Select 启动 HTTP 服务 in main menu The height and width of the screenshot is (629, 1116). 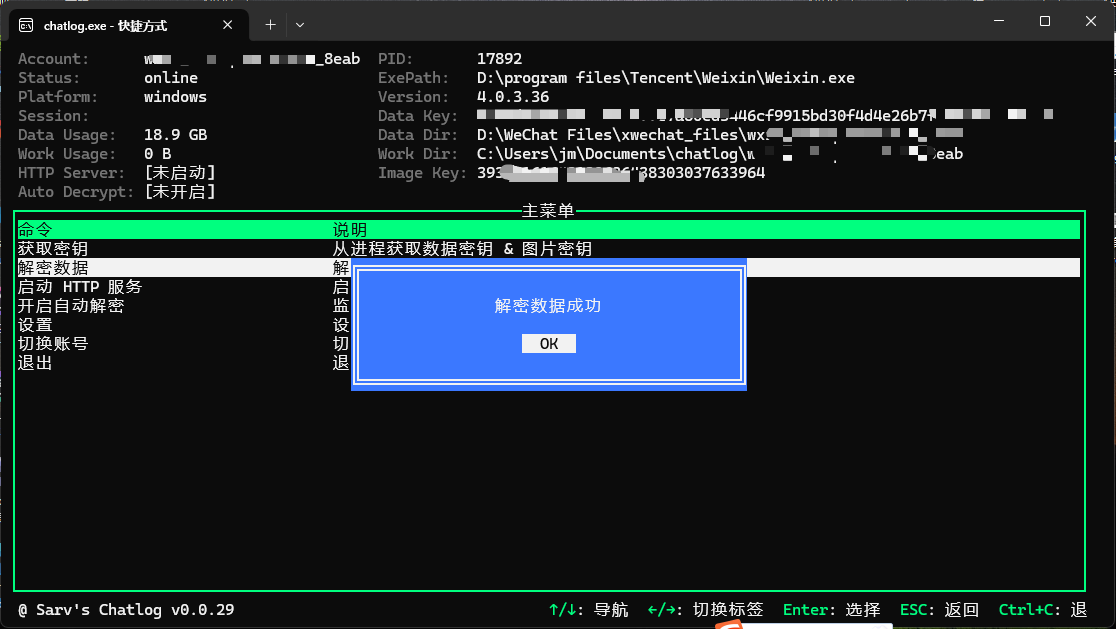tap(80, 287)
